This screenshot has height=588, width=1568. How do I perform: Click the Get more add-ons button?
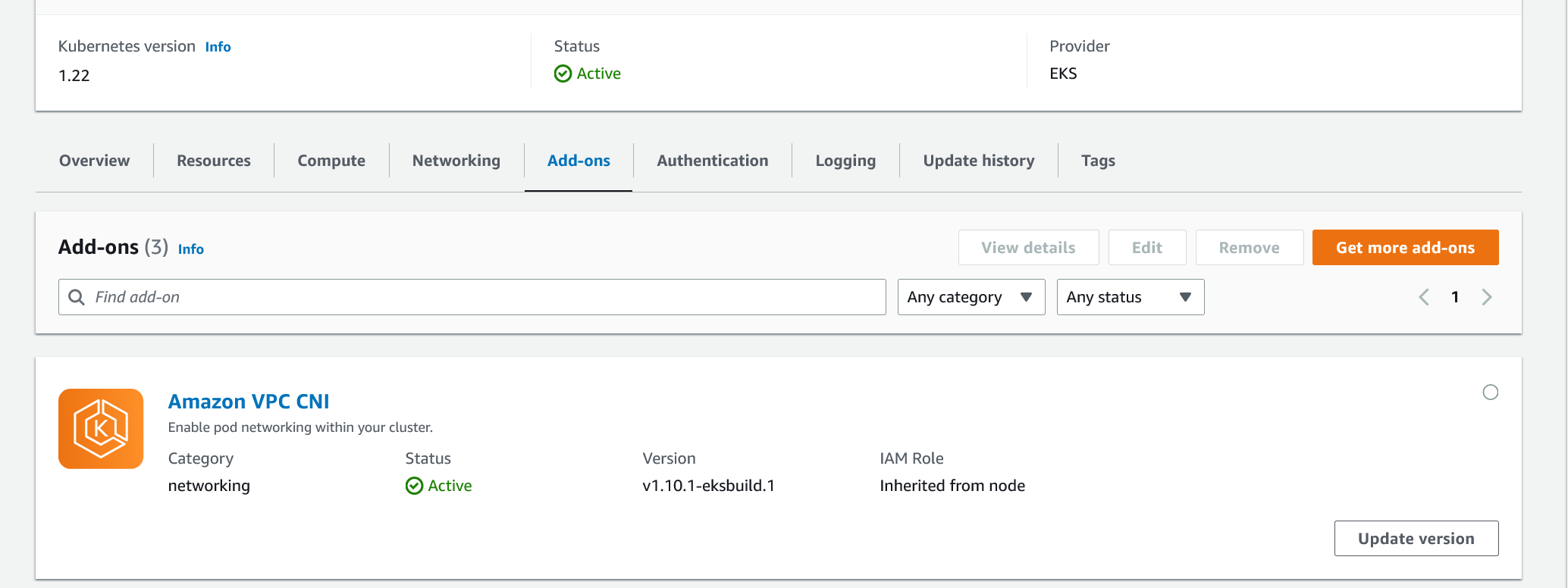[x=1406, y=248]
